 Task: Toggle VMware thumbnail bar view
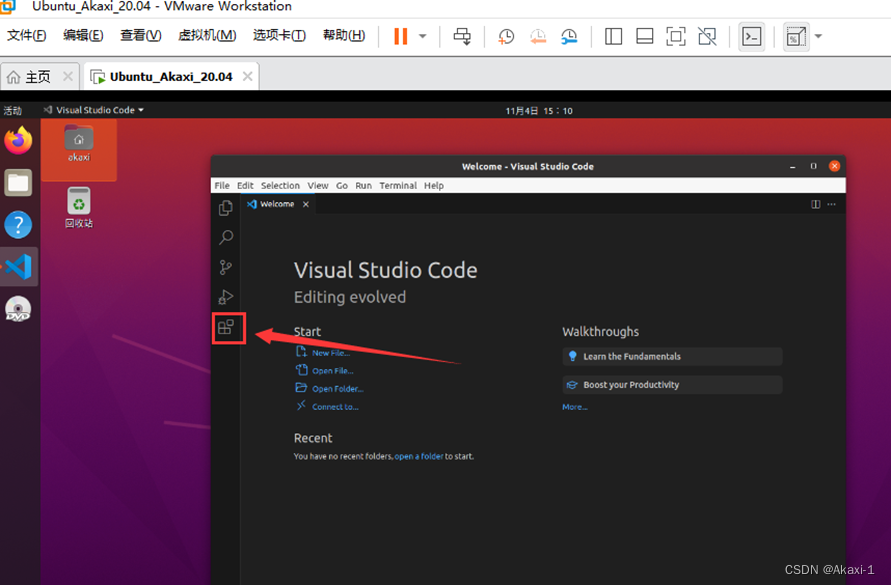644,36
